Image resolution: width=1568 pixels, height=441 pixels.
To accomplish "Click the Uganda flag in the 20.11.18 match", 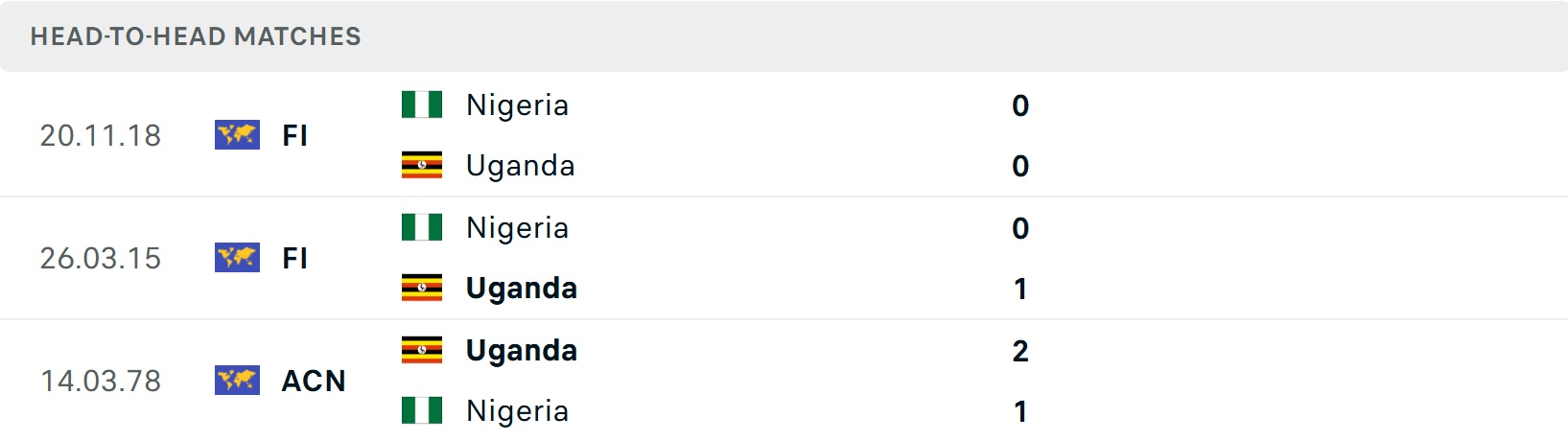I will point(422,166).
